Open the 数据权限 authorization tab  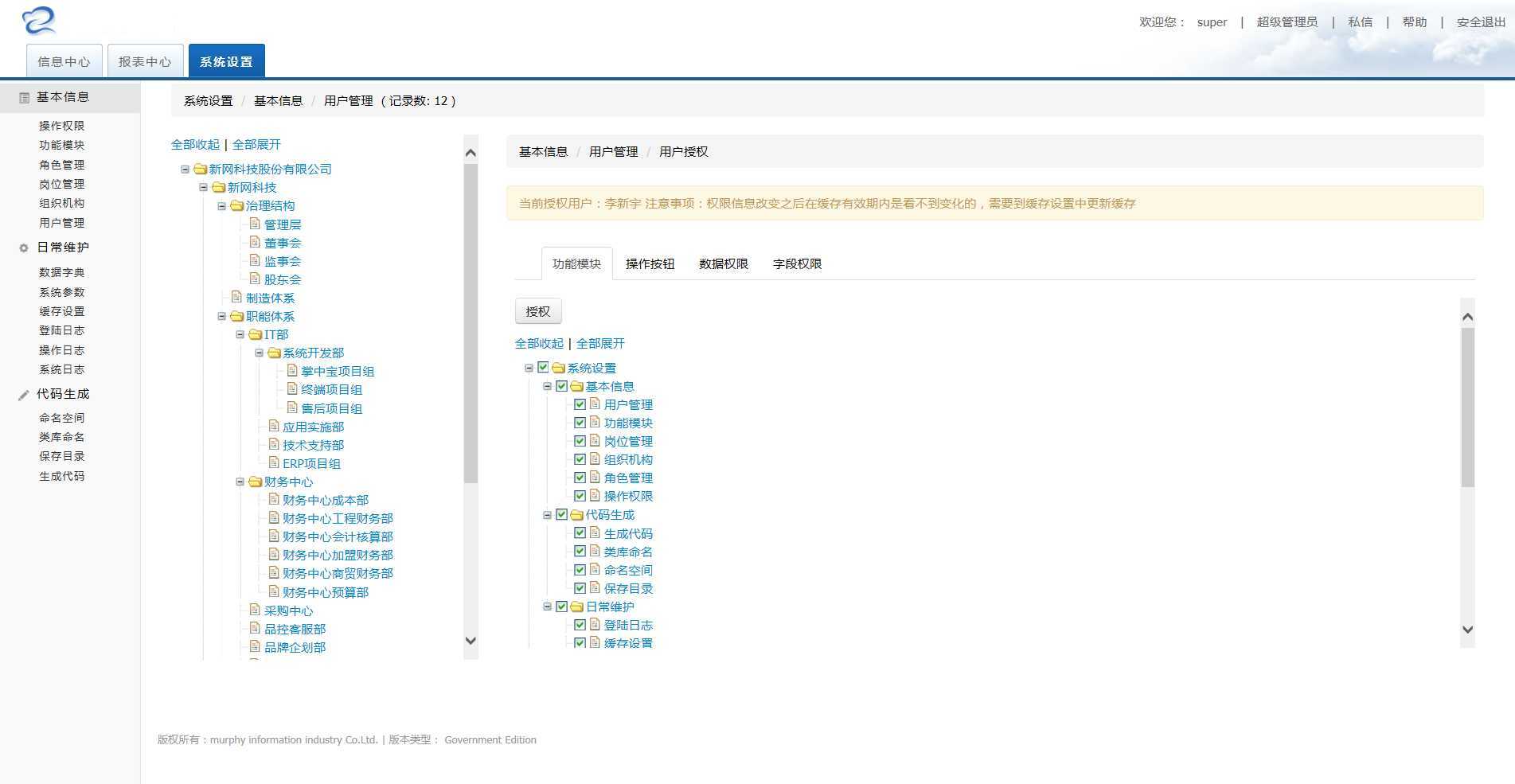click(x=723, y=263)
